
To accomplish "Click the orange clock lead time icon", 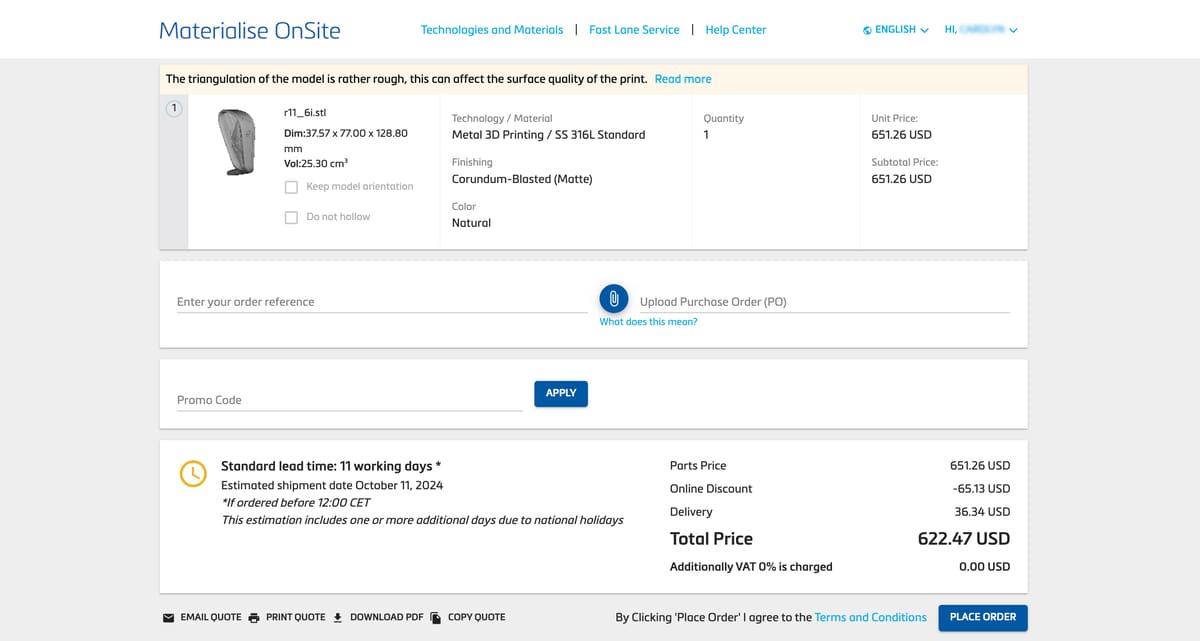I will (x=192, y=474).
